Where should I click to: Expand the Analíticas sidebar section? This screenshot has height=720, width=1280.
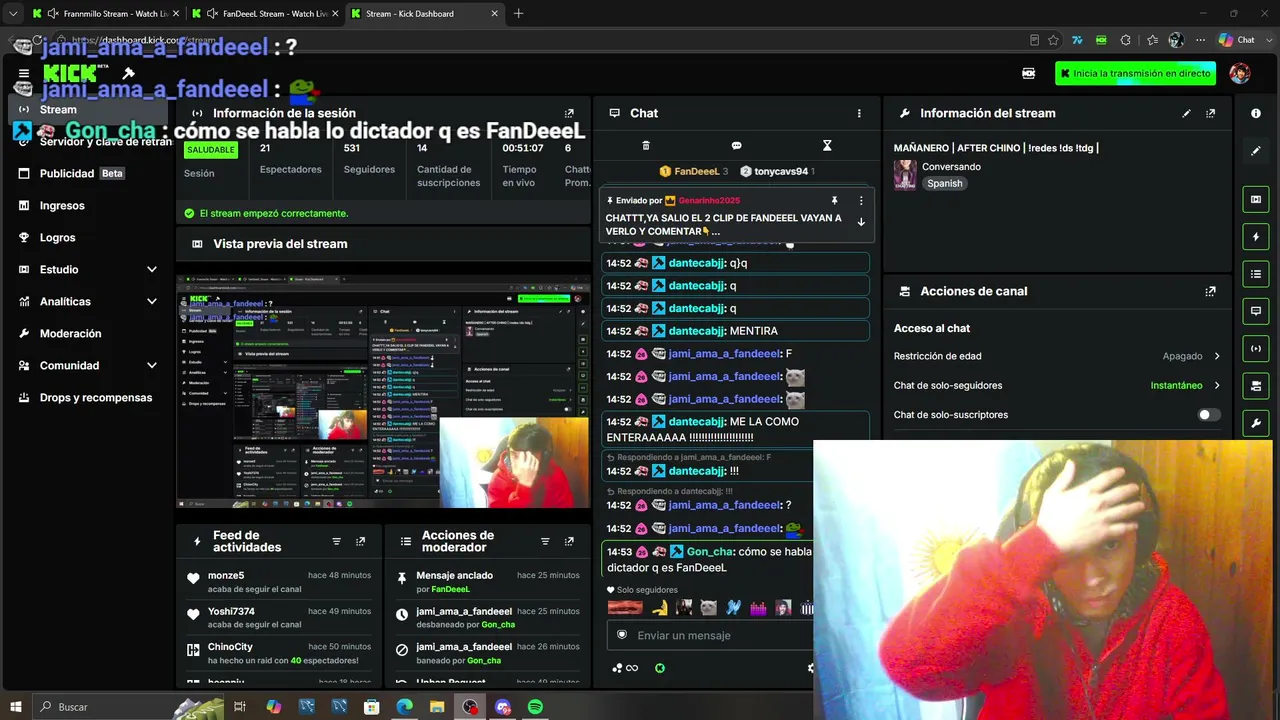point(152,302)
